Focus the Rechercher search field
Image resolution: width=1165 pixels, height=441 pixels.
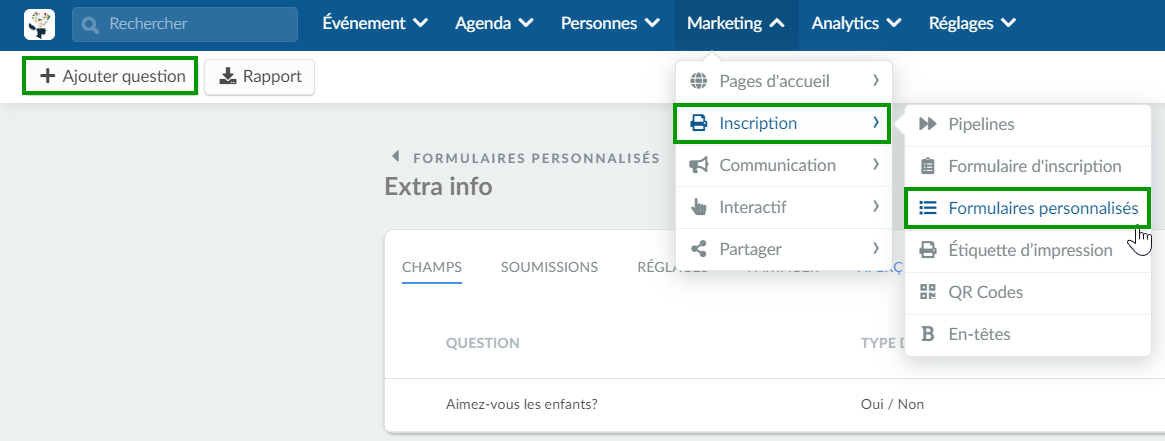click(185, 24)
